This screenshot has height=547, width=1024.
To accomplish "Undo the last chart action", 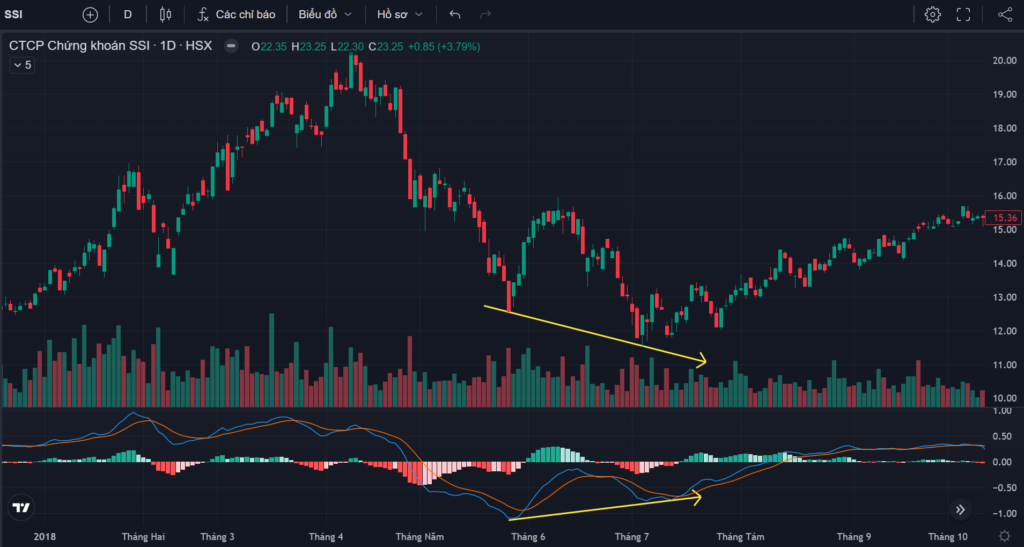I will 455,14.
